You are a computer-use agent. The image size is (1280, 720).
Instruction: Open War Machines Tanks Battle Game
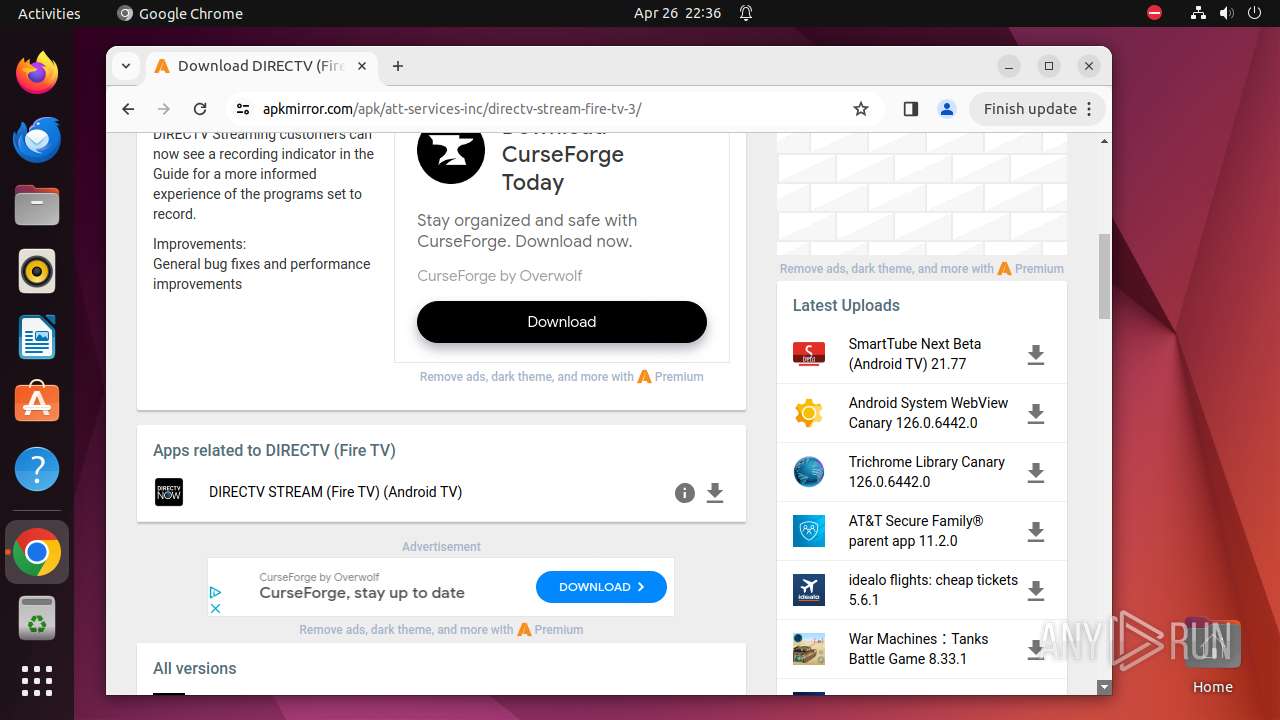click(x=918, y=649)
